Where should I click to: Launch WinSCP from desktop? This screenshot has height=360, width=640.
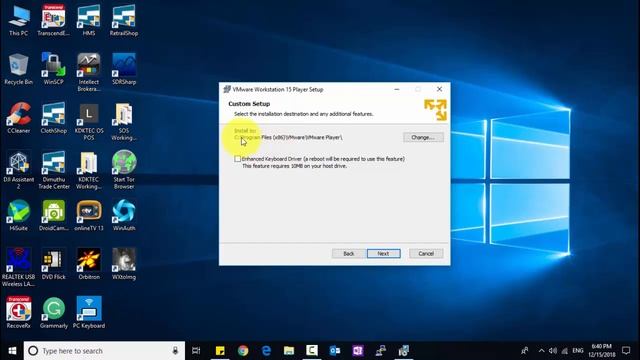point(53,69)
